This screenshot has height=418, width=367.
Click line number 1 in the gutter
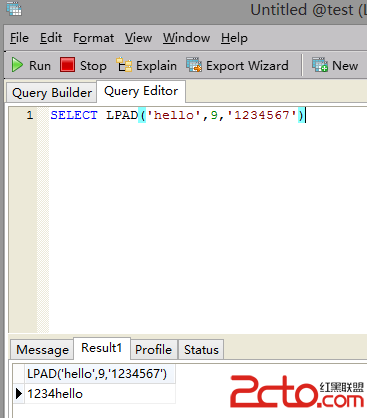point(30,115)
